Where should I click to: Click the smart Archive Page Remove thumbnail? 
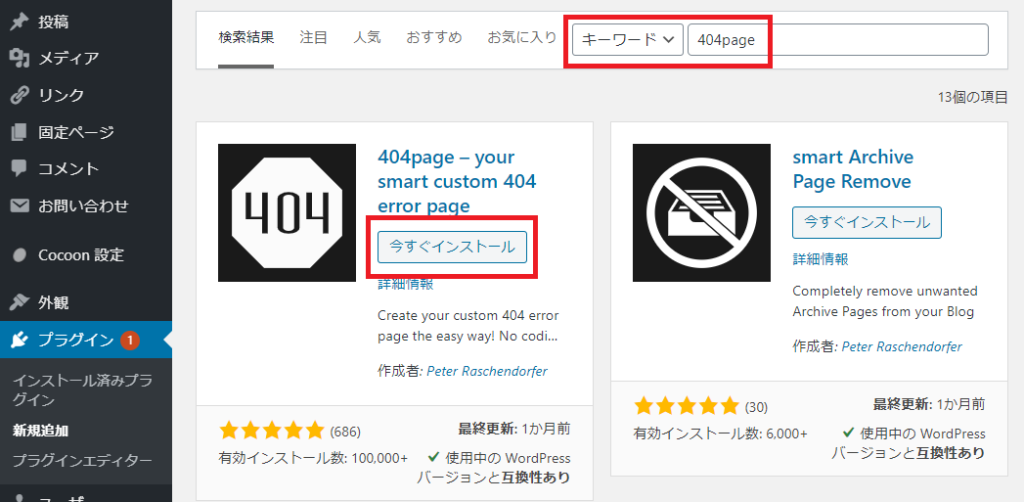pyautogui.click(x=702, y=213)
